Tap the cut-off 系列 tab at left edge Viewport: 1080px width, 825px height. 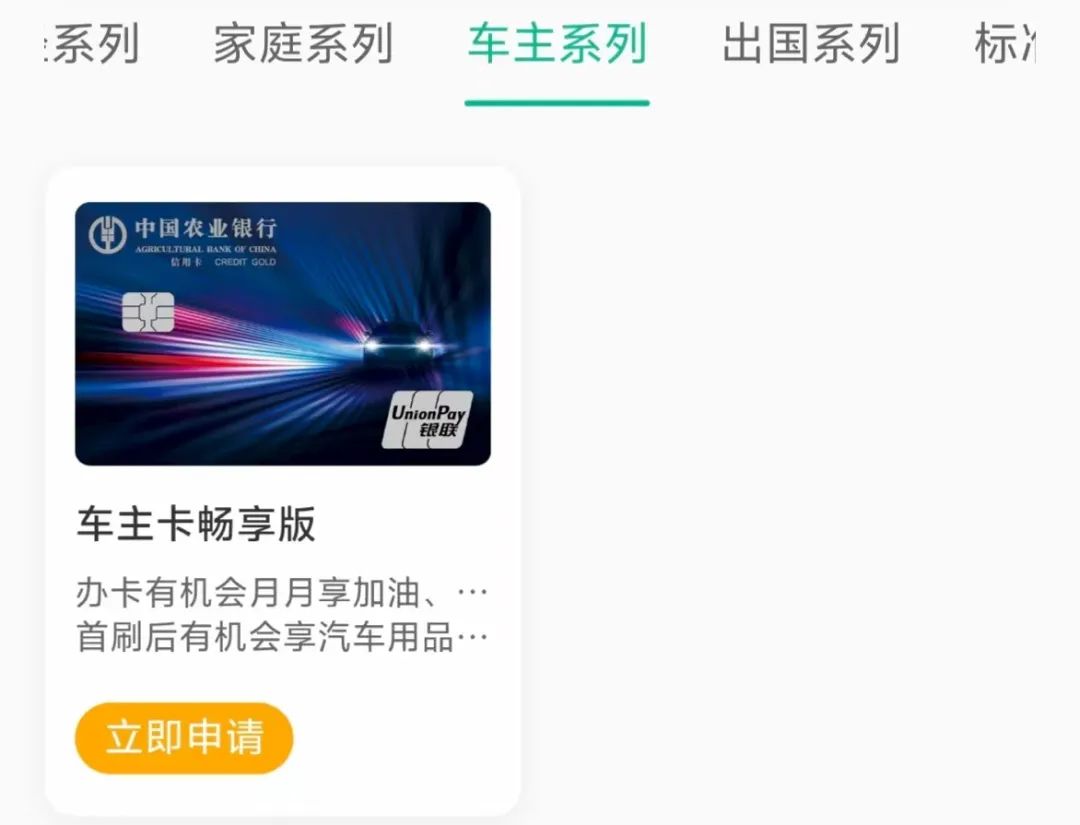pos(91,43)
